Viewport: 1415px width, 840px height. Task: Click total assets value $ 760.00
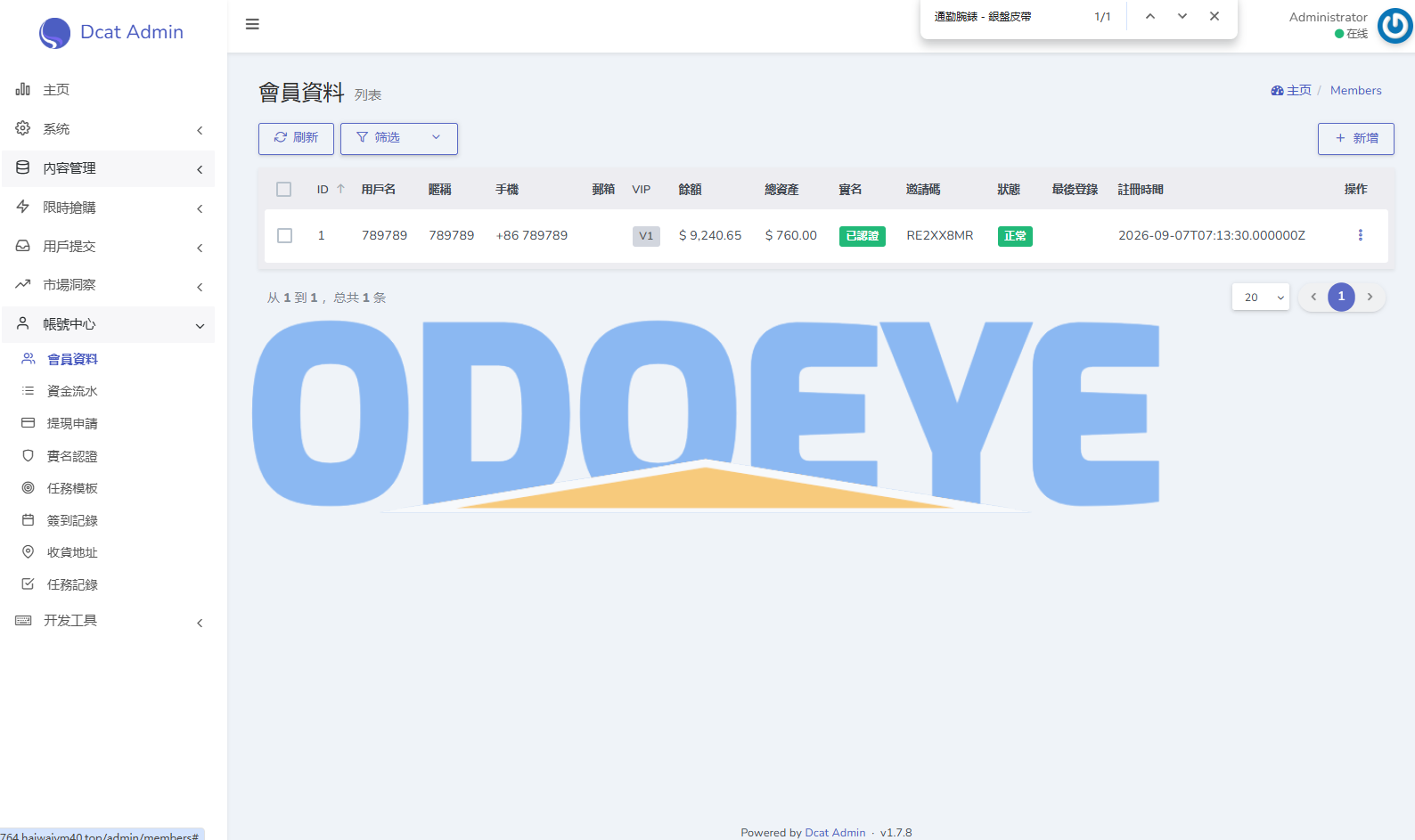[x=791, y=236]
